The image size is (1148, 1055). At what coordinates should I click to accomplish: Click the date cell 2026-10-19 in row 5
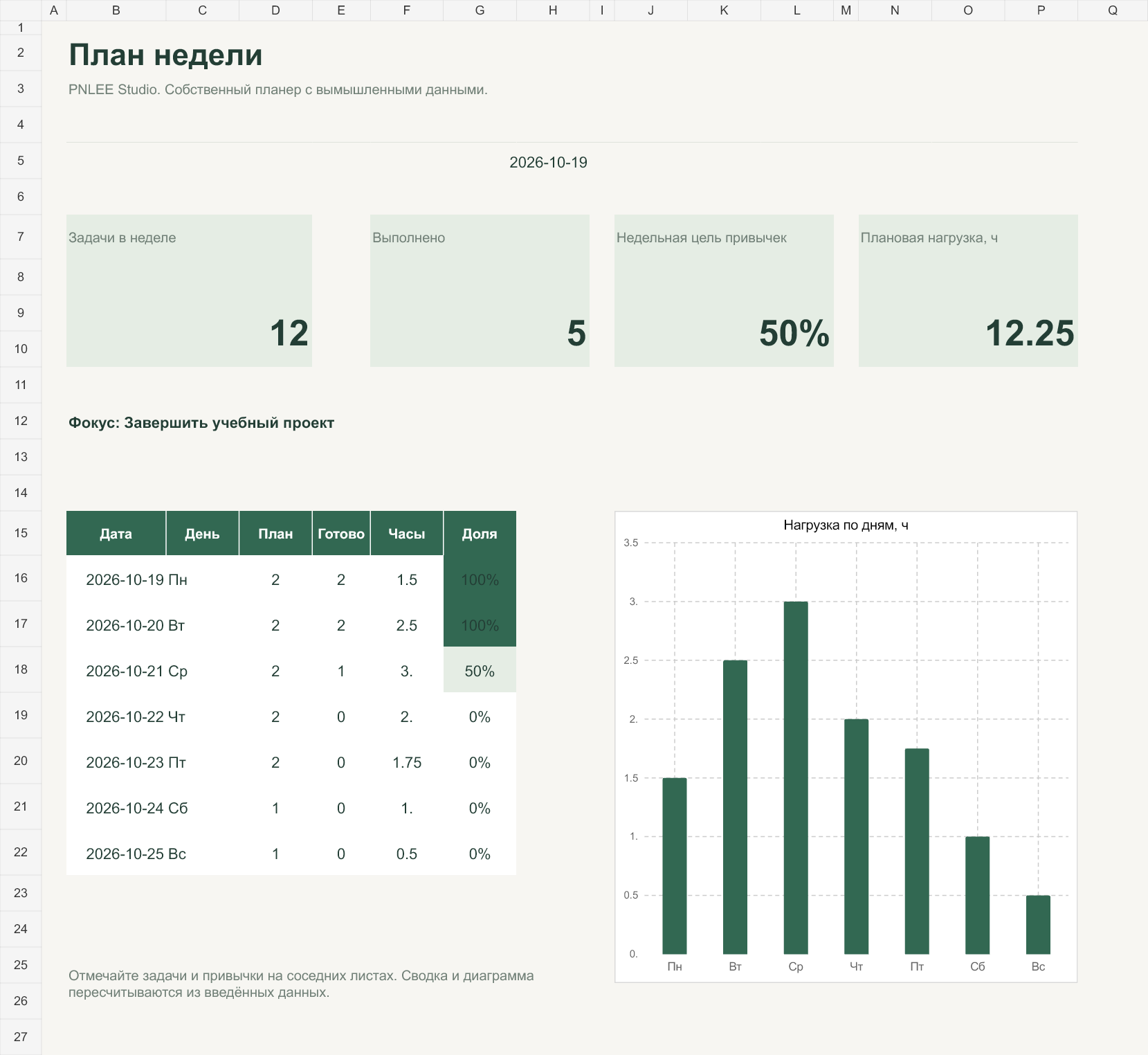click(548, 163)
